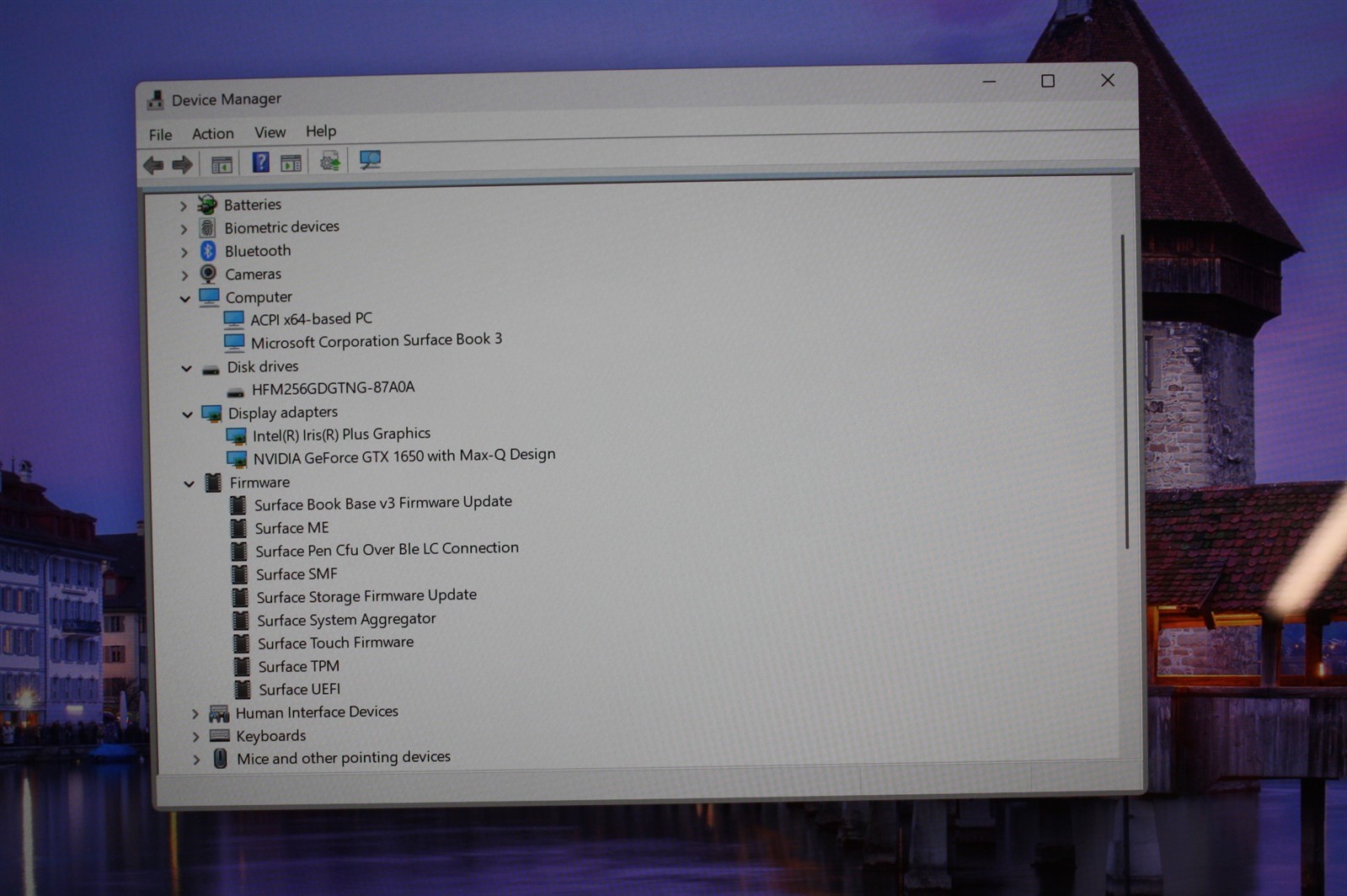Expand the Bluetooth node
The width and height of the screenshot is (1347, 896).
point(184,252)
